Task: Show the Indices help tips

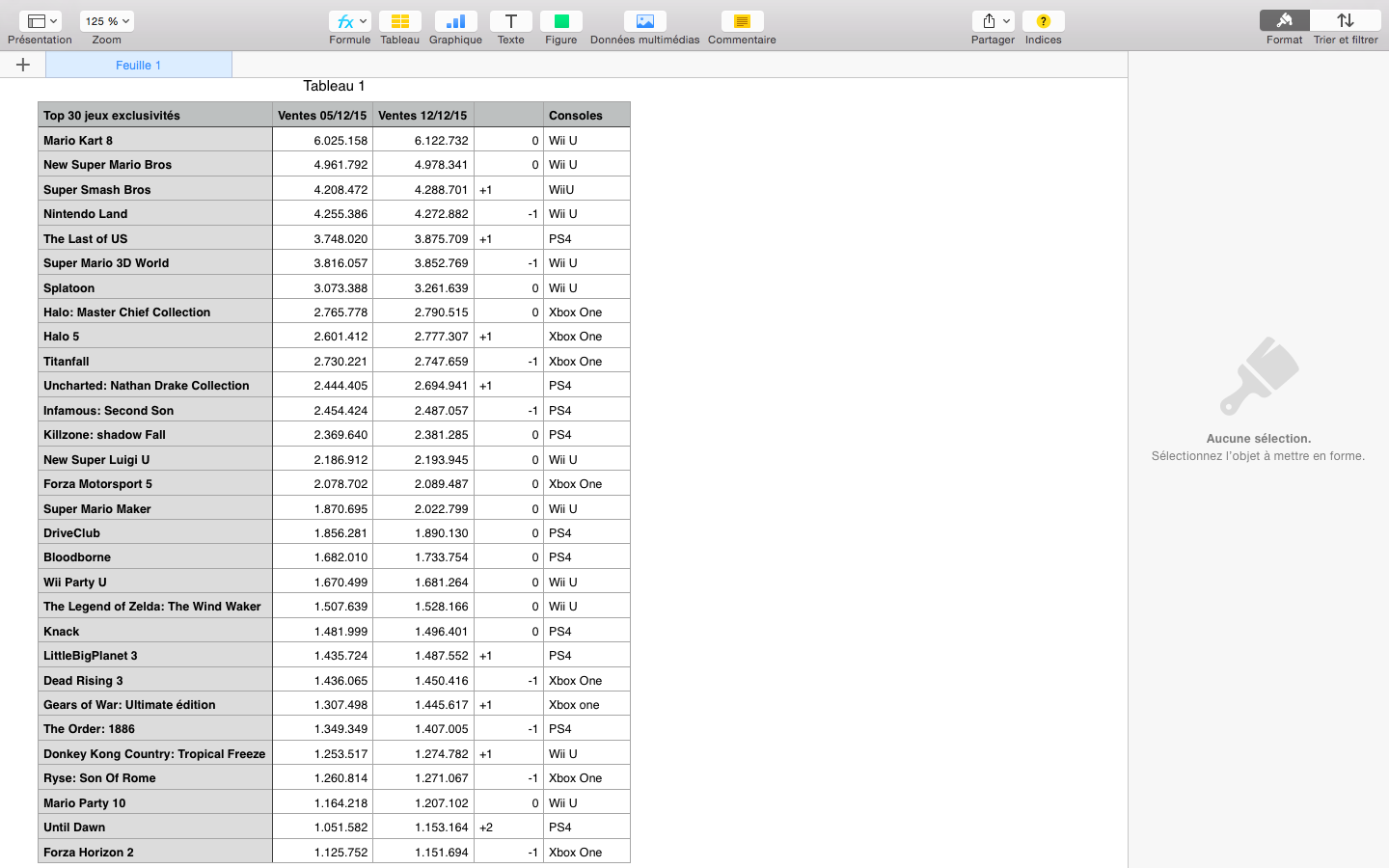Action: click(x=1043, y=21)
